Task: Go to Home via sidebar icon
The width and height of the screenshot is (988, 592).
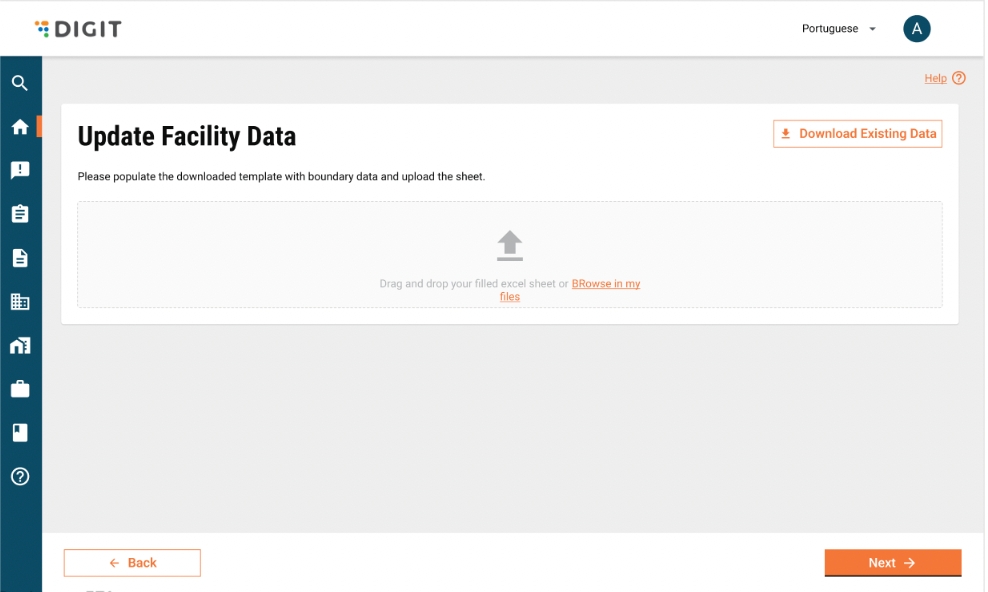Action: [19, 127]
